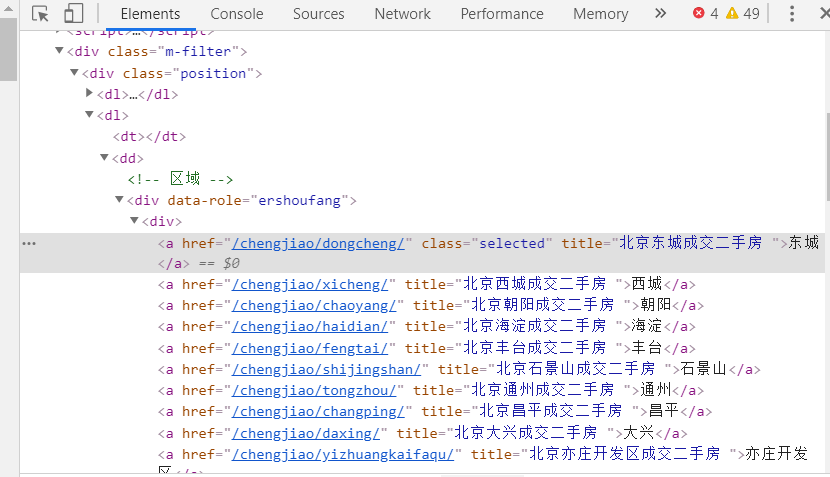Viewport: 830px width, 477px height.
Task: Follow the /chengjiao/daxing/ link
Action: click(306, 433)
